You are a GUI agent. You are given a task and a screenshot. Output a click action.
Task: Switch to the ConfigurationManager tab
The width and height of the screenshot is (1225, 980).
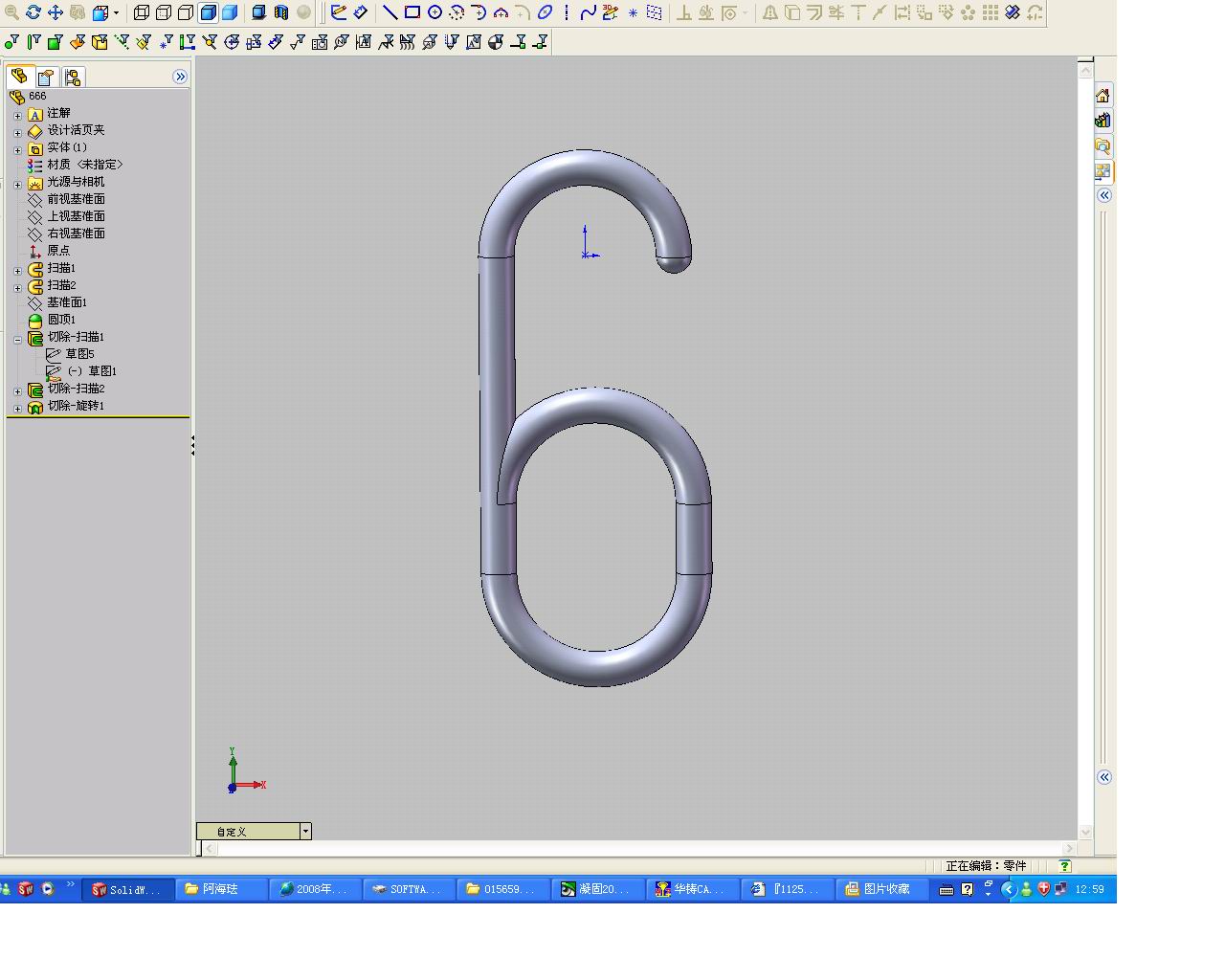[73, 78]
